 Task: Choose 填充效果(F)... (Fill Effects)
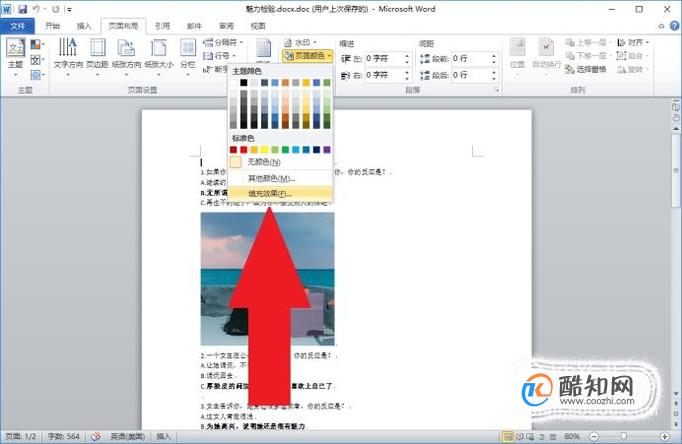(x=281, y=194)
